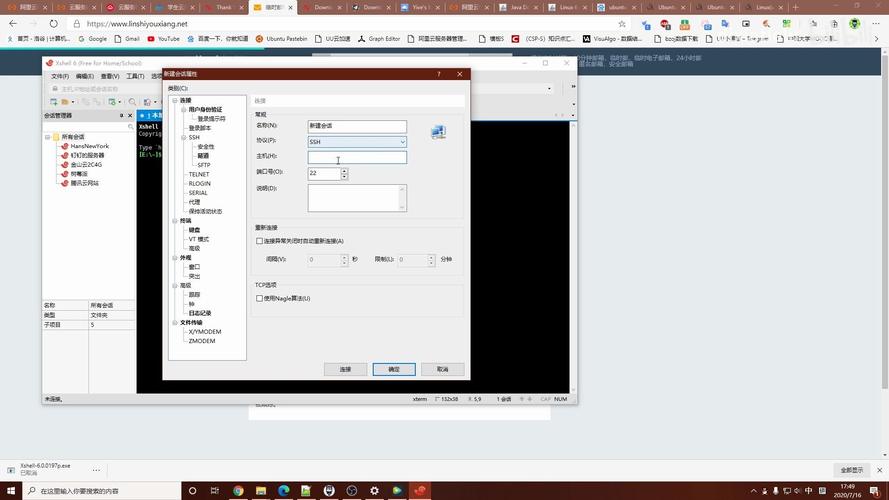Collapse the SSH tree node
This screenshot has width=889, height=500.
point(184,137)
